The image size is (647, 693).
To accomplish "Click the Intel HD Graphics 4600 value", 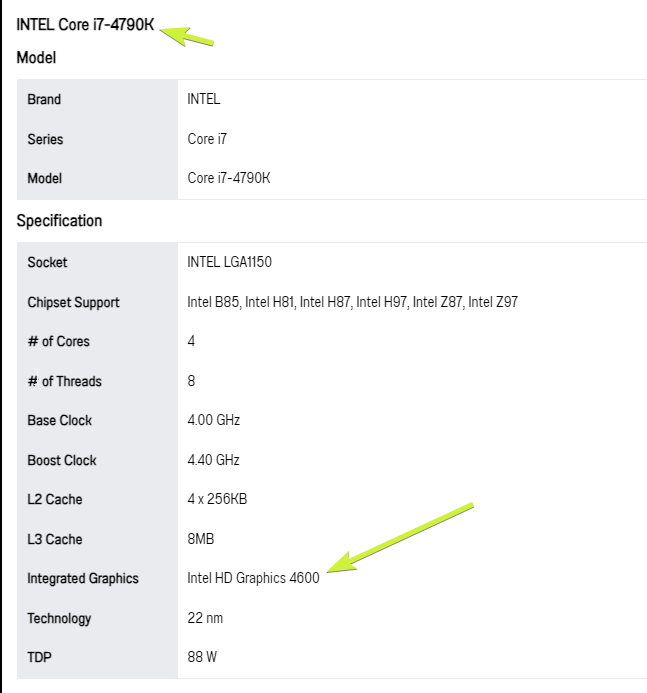I will [253, 578].
